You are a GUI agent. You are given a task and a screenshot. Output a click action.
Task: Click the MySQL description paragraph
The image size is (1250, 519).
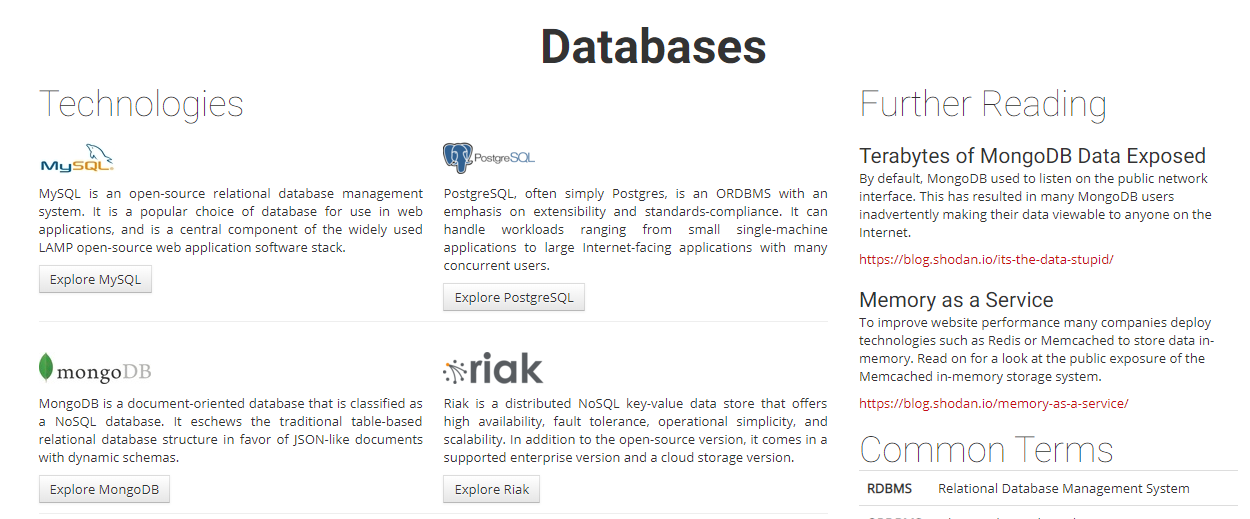coord(230,220)
